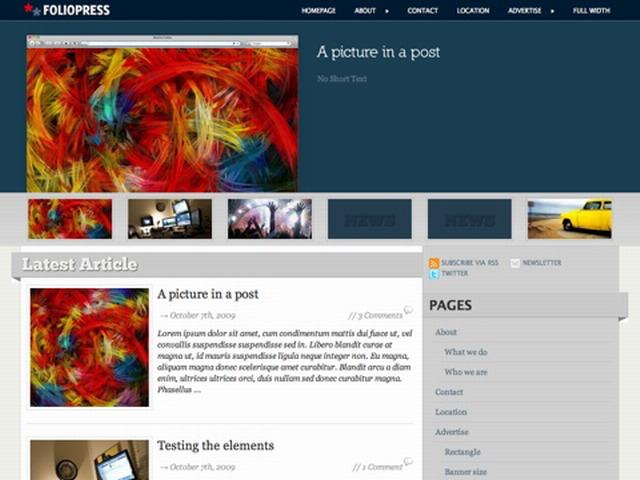Open 'Who we are' page link
The image size is (640, 480).
466,372
